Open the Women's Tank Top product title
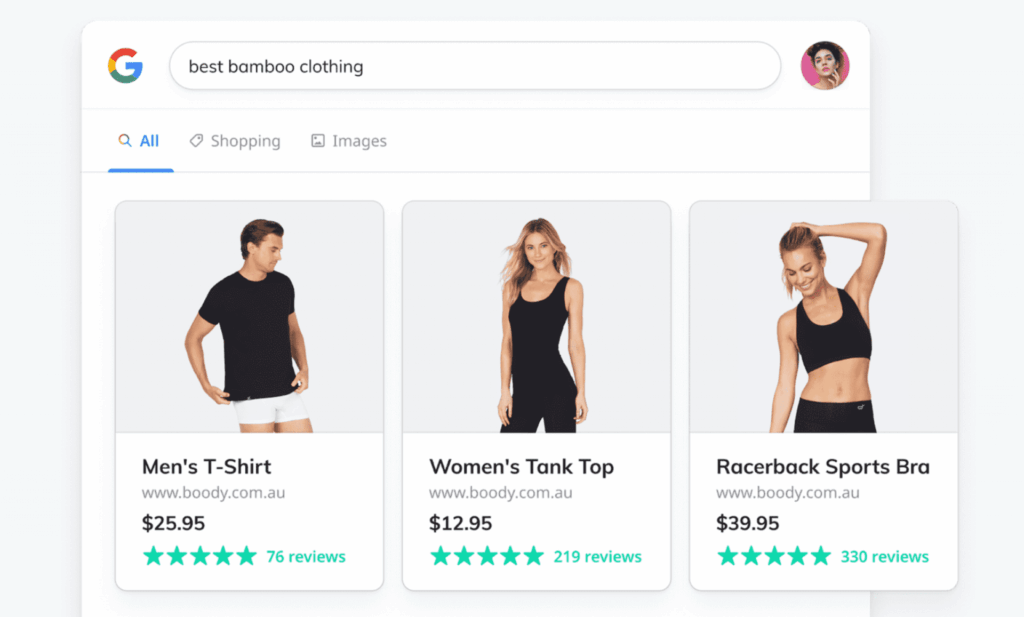Image resolution: width=1024 pixels, height=617 pixels. (521, 466)
